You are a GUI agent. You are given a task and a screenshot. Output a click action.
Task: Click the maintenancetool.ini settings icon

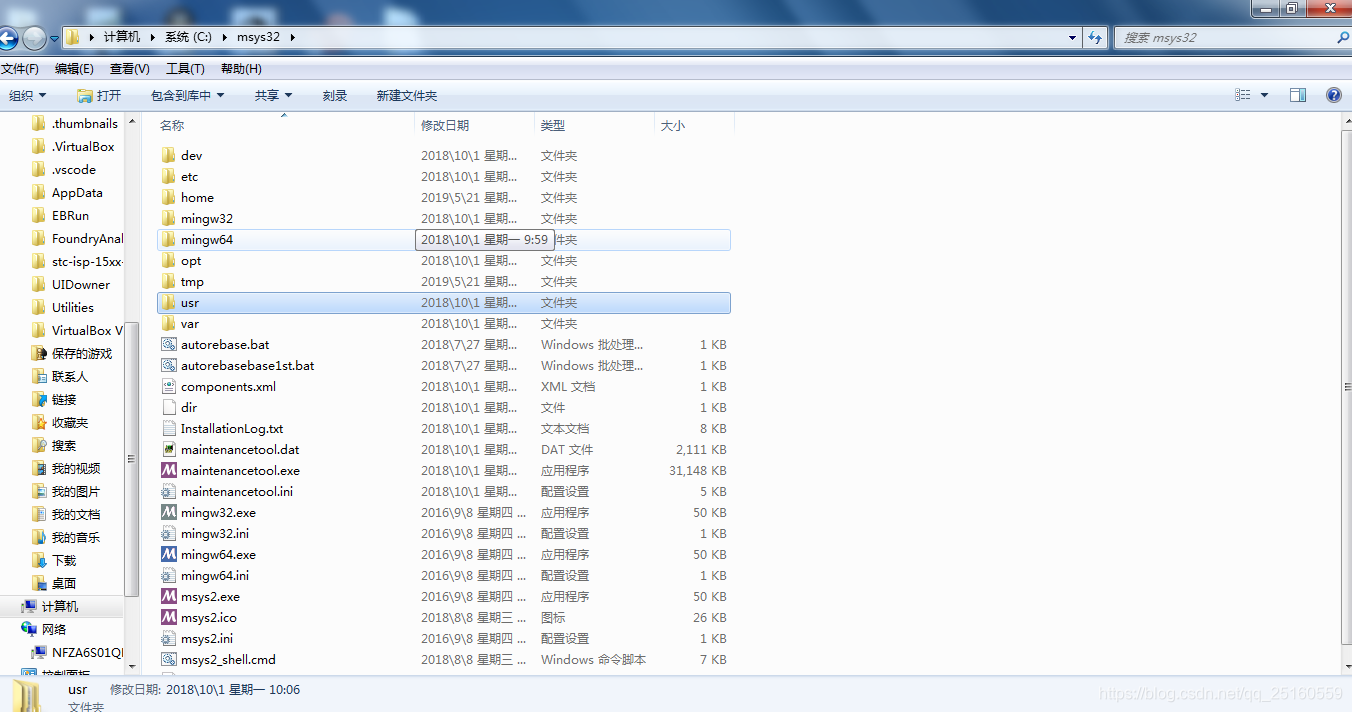(169, 491)
